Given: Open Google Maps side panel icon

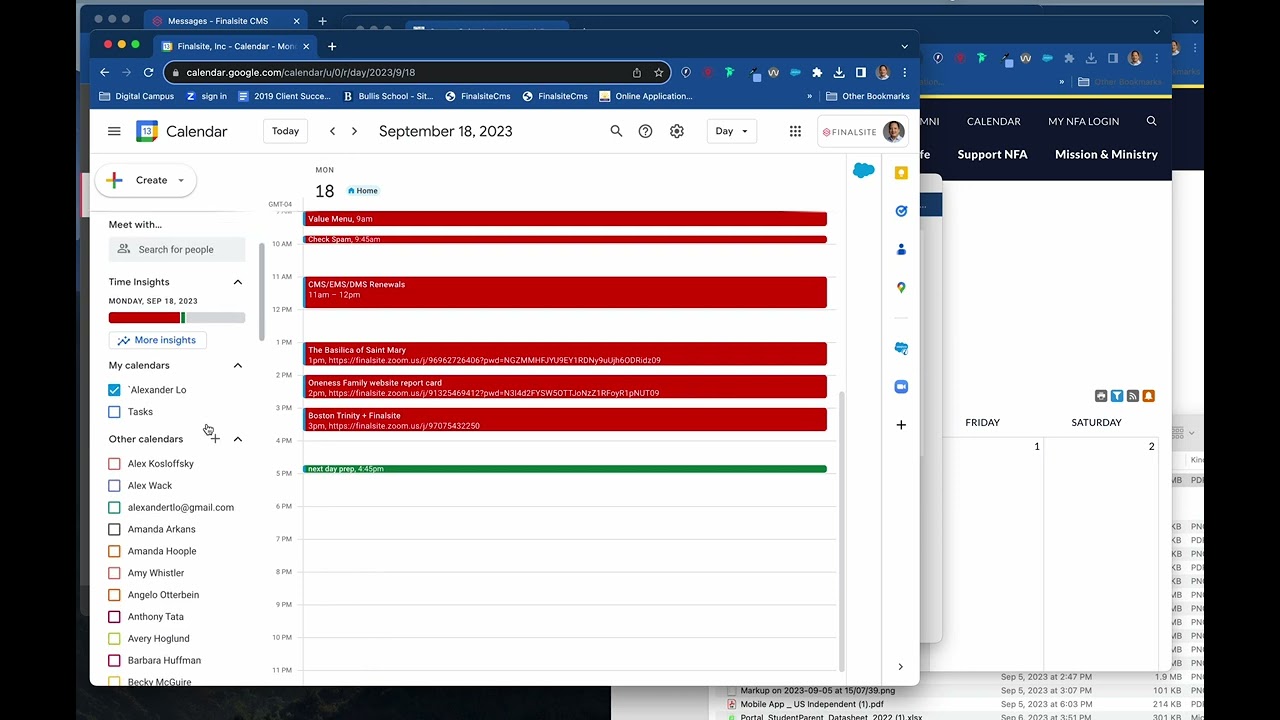Looking at the screenshot, I should click(901, 287).
